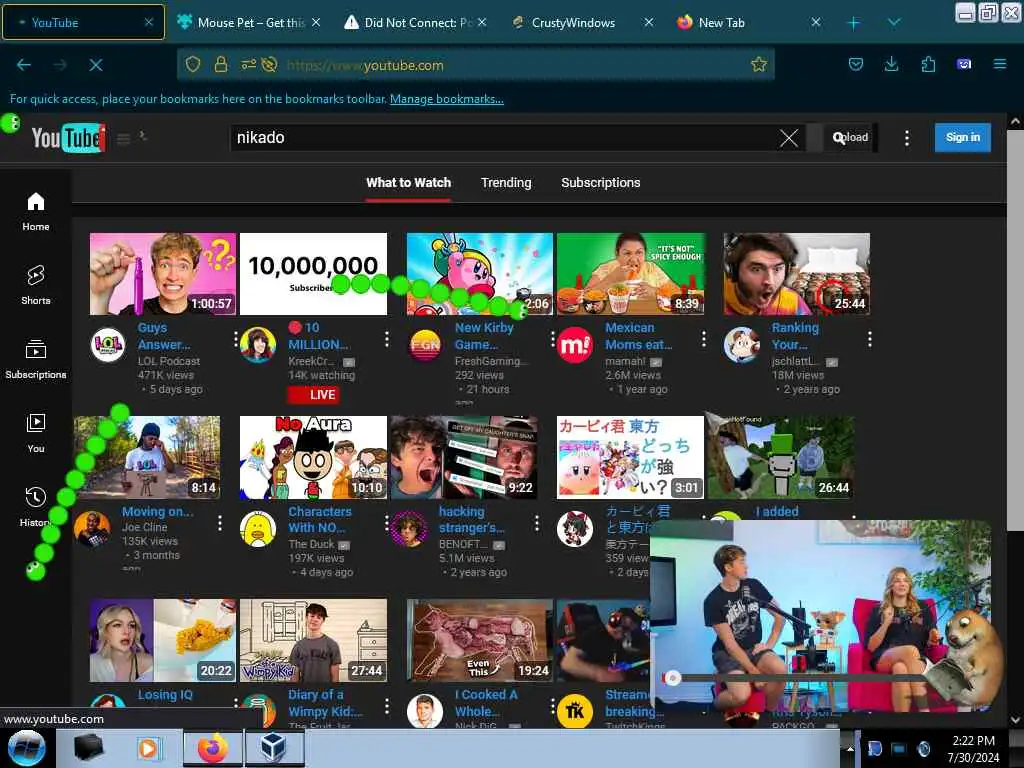Viewport: 1024px width, 768px height.
Task: Switch to the Trending tab
Action: [506, 183]
